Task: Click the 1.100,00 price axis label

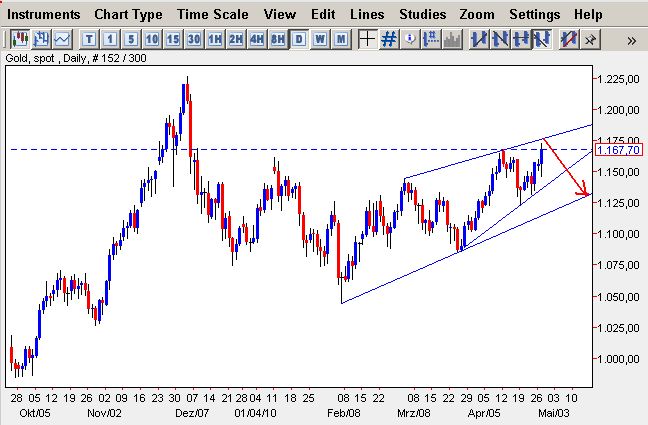Action: pos(619,234)
